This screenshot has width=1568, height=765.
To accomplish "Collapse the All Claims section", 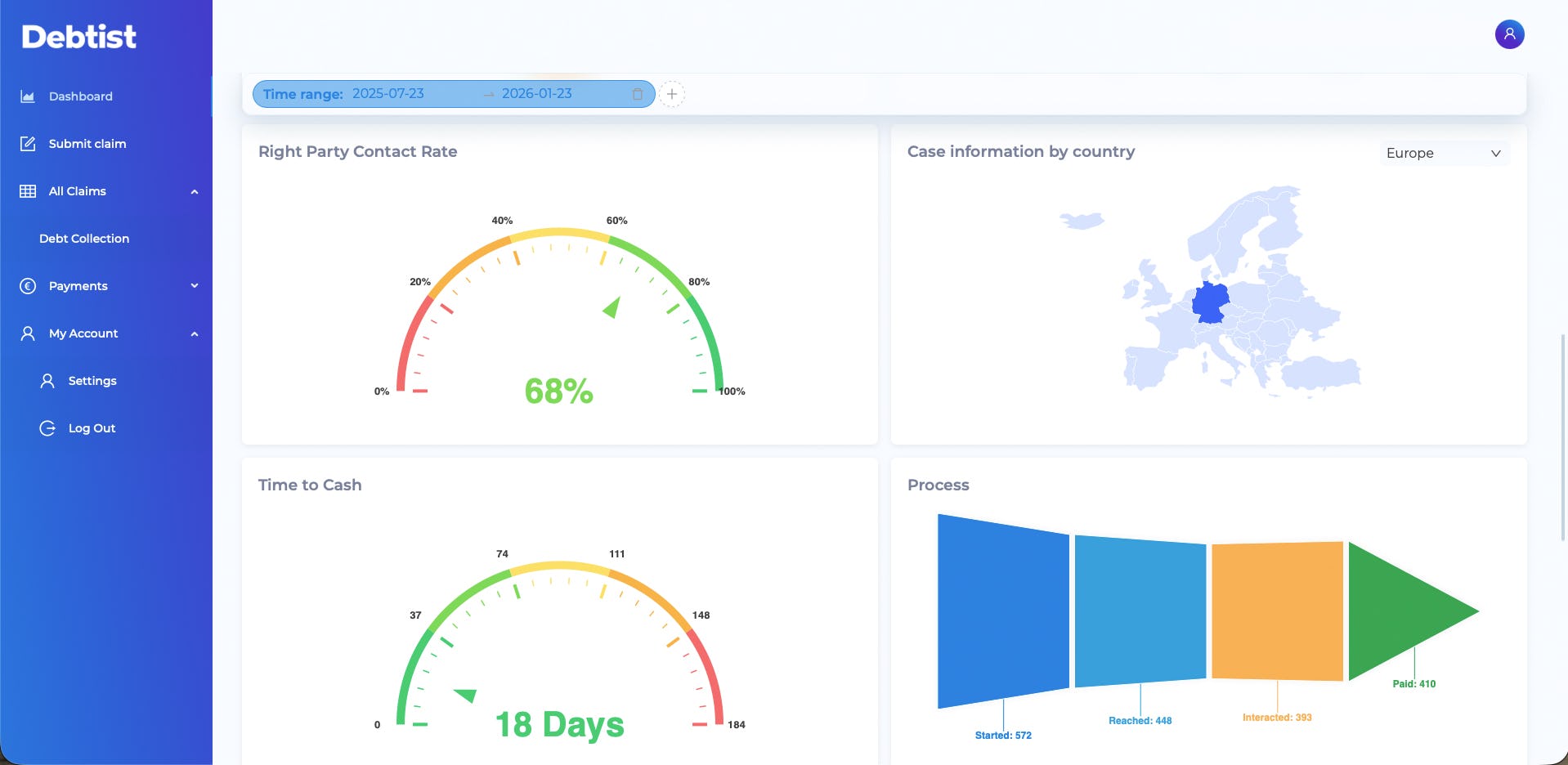I will pyautogui.click(x=194, y=190).
